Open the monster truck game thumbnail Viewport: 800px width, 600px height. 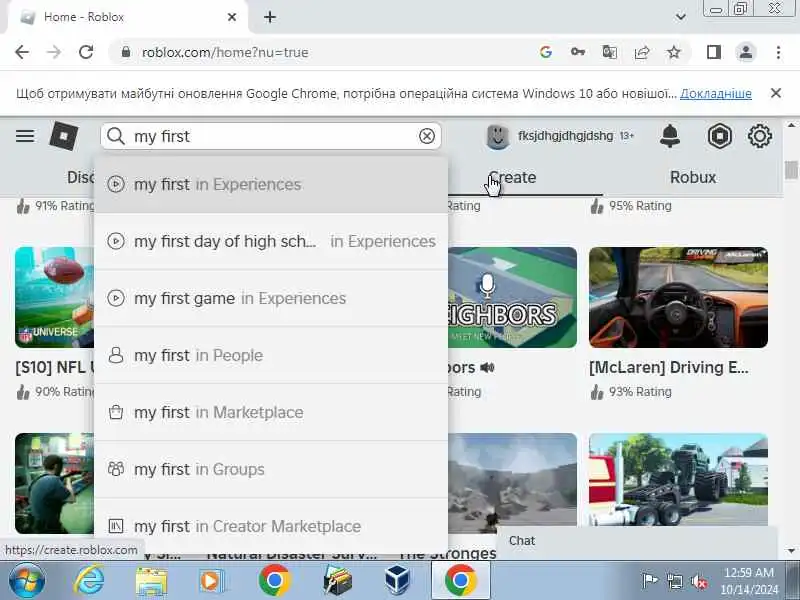(x=678, y=480)
